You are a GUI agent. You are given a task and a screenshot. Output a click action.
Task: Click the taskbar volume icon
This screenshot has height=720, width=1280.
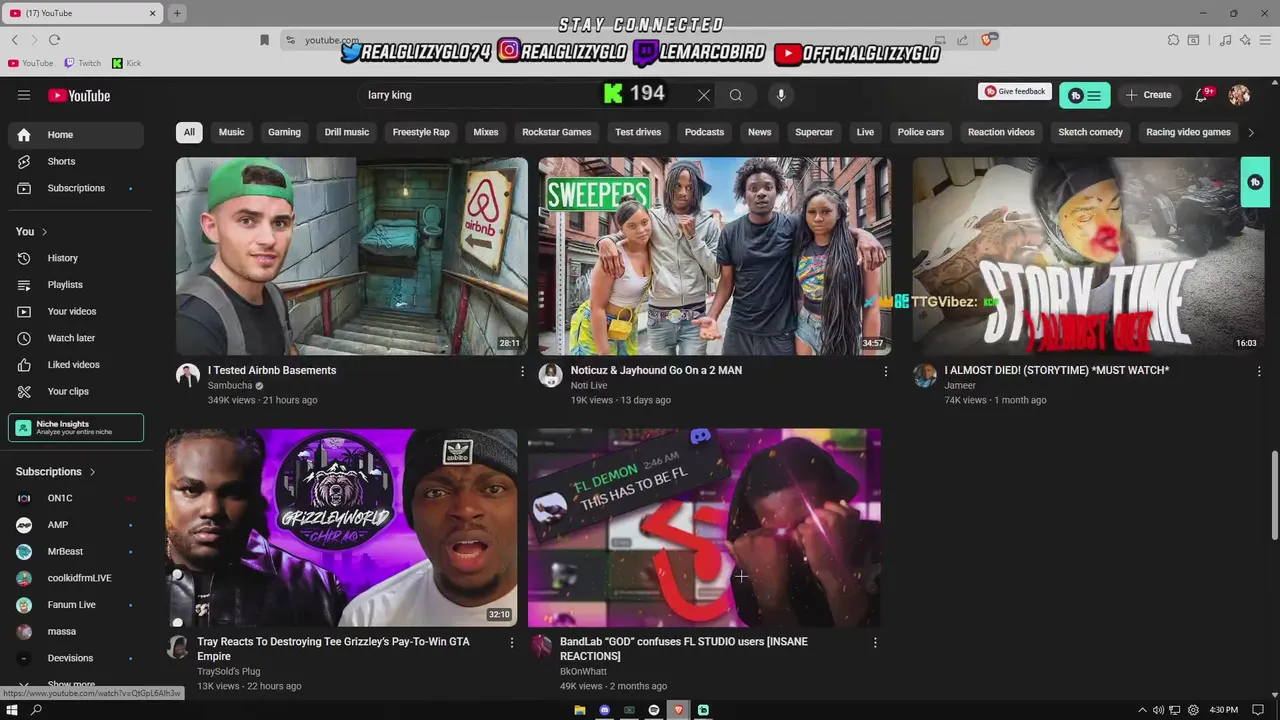(1158, 710)
